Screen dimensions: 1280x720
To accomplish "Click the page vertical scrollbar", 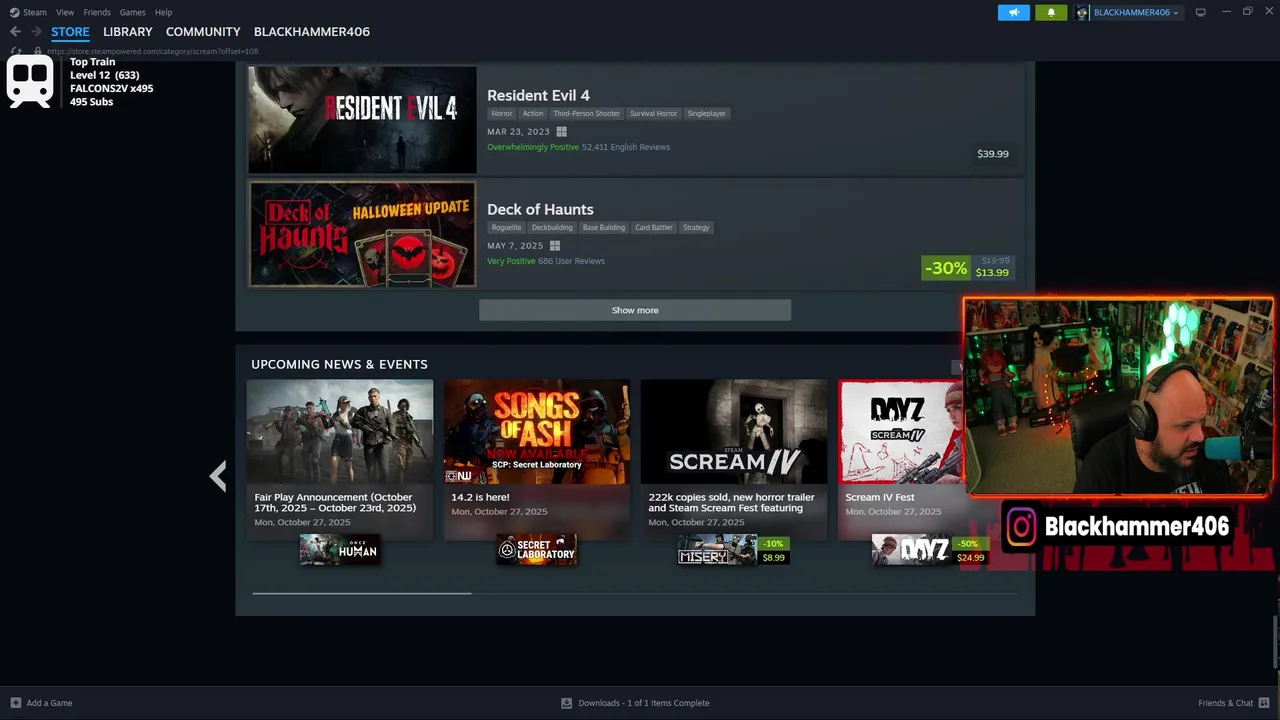I will tap(1274, 642).
